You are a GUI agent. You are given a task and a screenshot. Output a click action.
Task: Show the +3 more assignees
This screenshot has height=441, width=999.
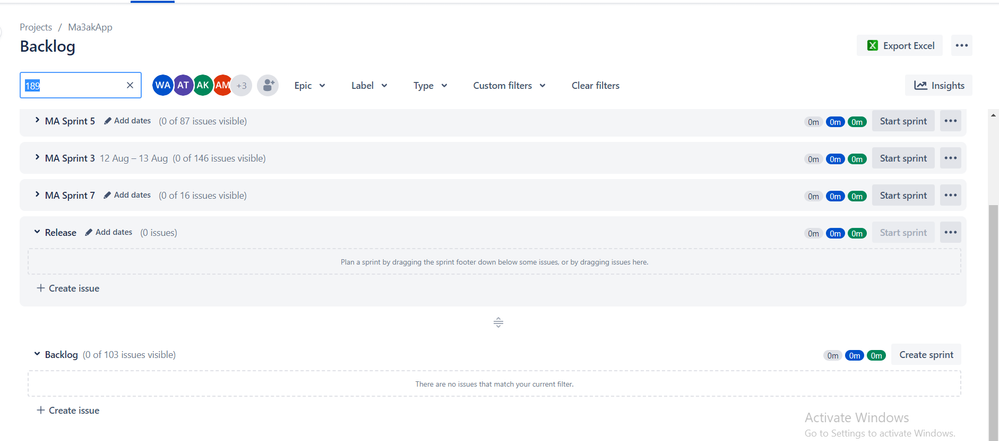pos(241,85)
